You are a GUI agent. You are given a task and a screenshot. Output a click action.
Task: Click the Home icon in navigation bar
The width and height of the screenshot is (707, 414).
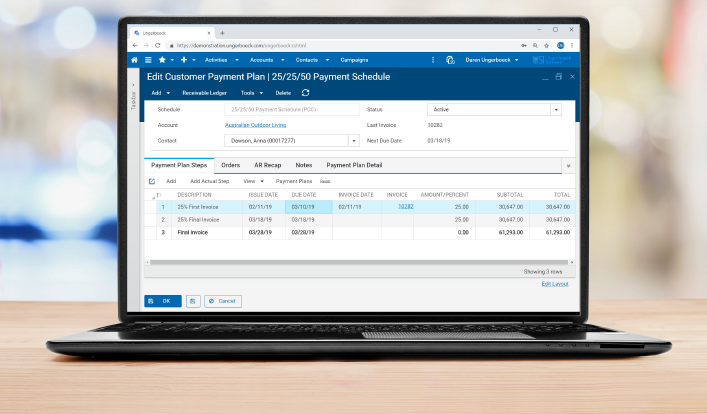(x=135, y=60)
